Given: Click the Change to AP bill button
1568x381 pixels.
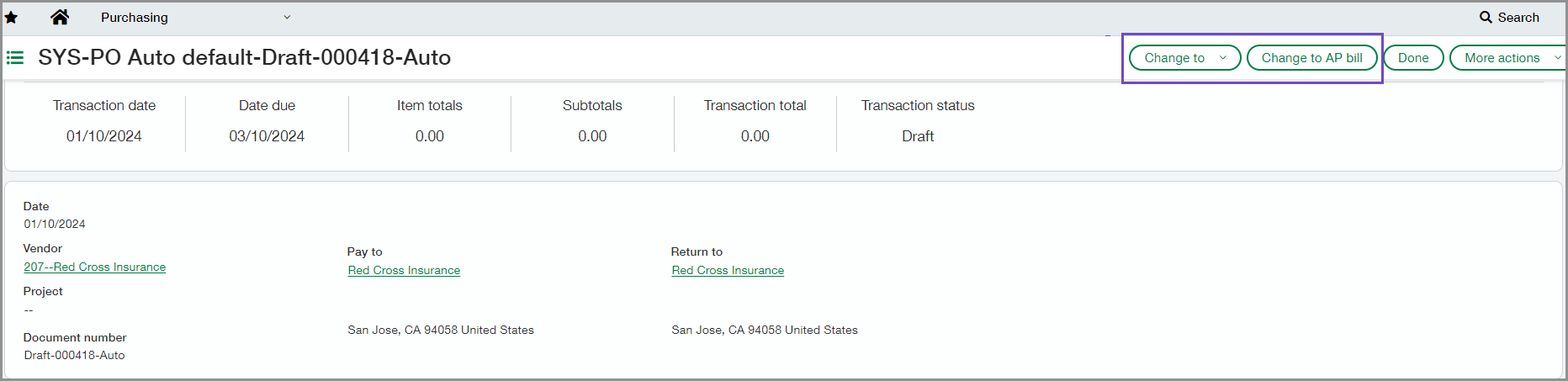Looking at the screenshot, I should [1311, 58].
